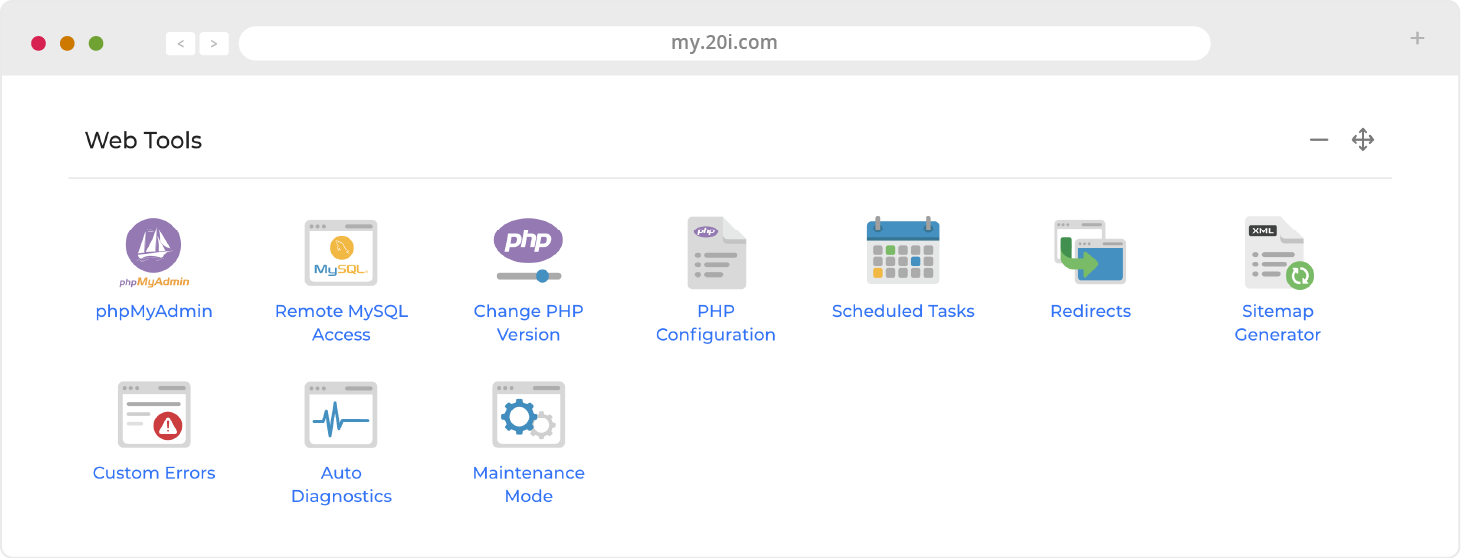Collapse the Web Tools panel

point(1319,140)
